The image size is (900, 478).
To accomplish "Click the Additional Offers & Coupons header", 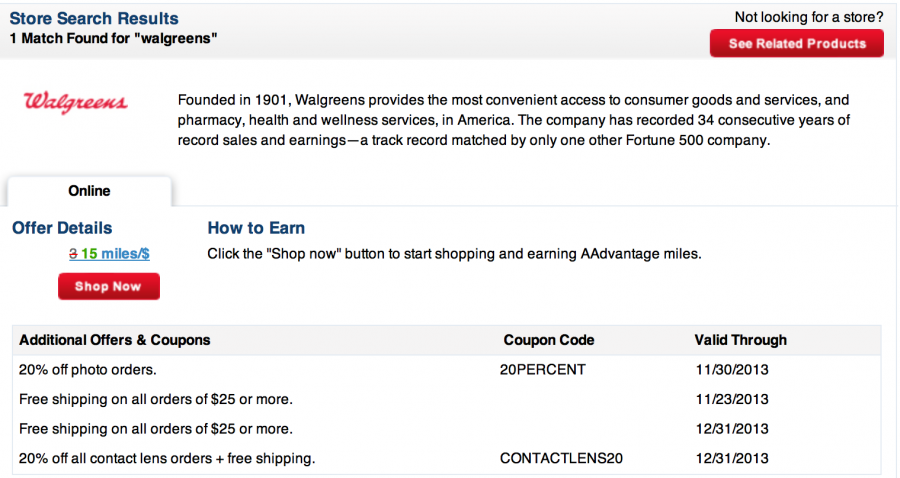I will coord(115,340).
